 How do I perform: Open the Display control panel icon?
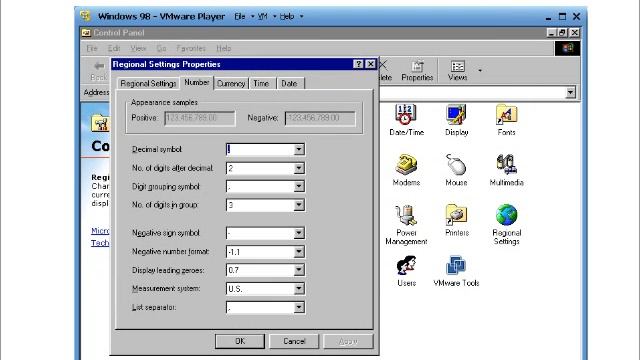pos(456,115)
